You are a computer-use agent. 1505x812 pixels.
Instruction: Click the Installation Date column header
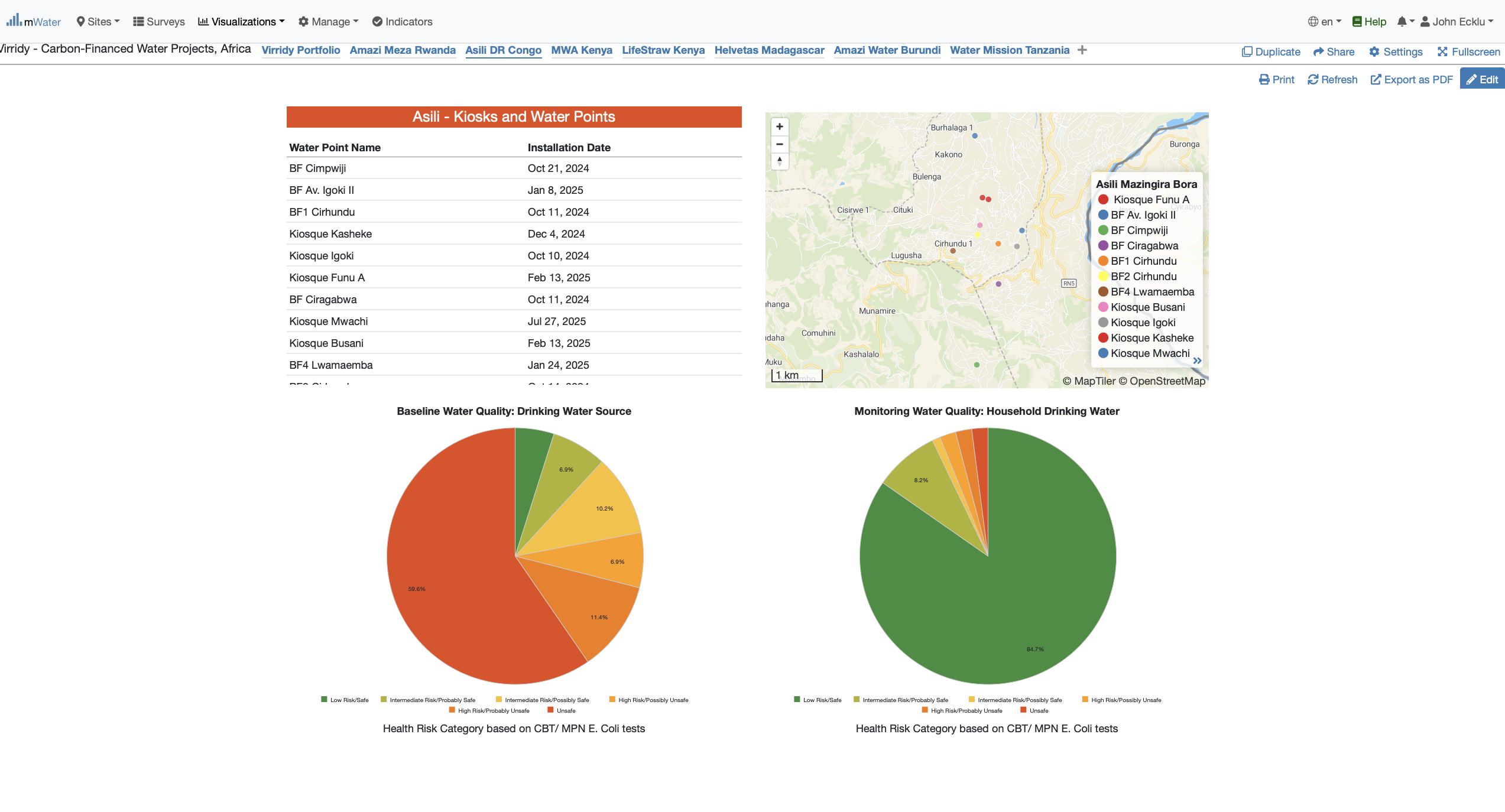569,148
